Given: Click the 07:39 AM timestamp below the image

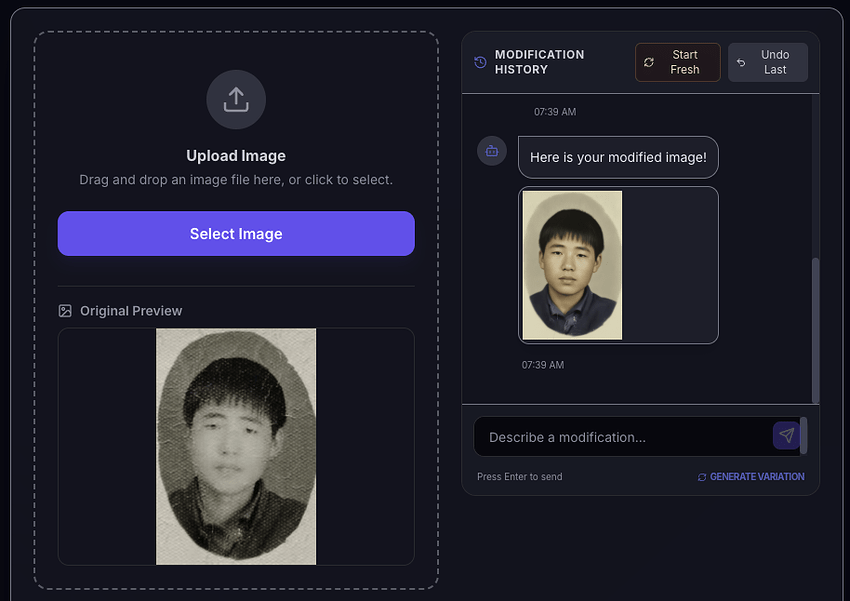Looking at the screenshot, I should click(x=543, y=365).
